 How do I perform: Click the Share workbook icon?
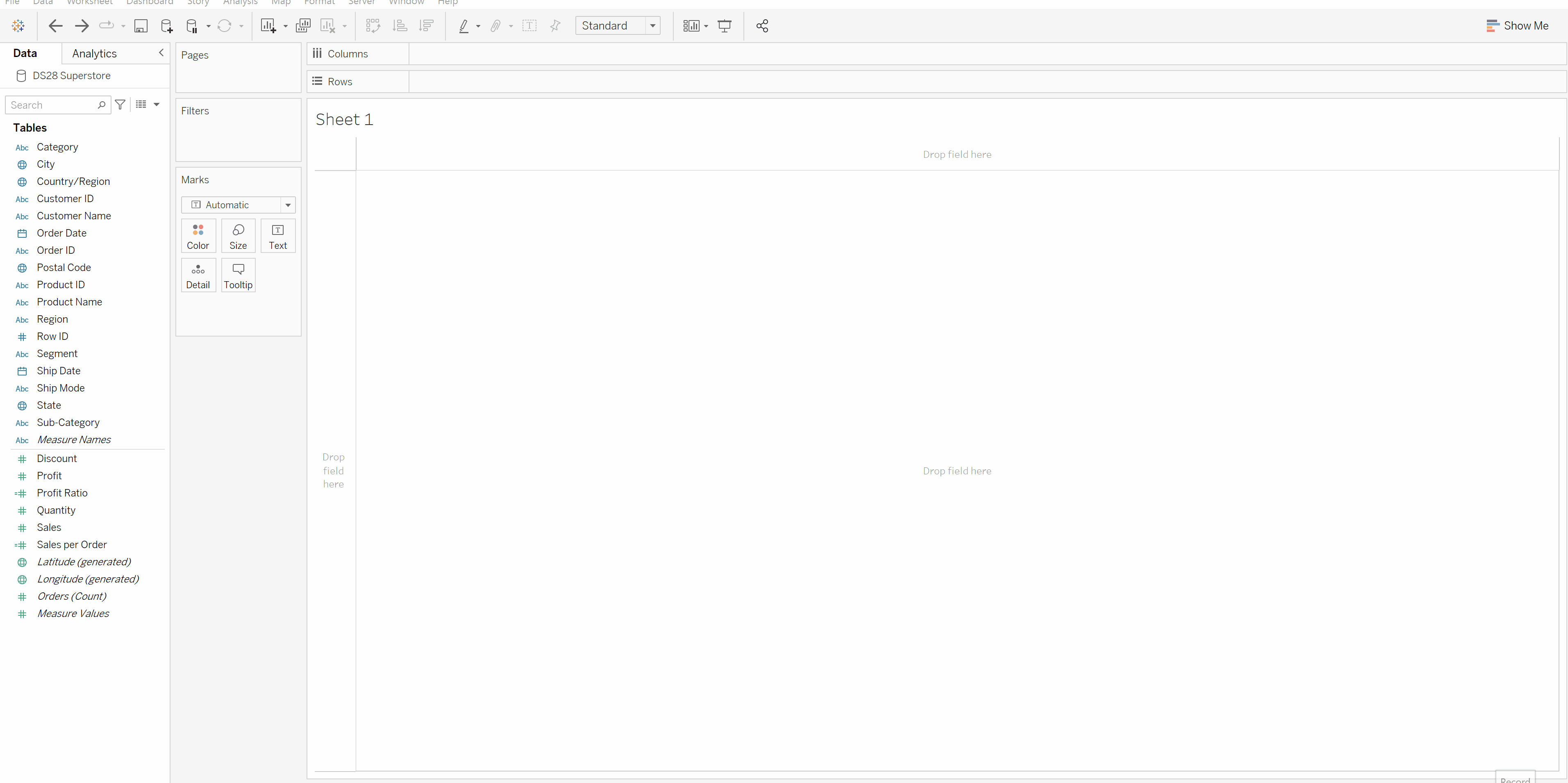(762, 25)
